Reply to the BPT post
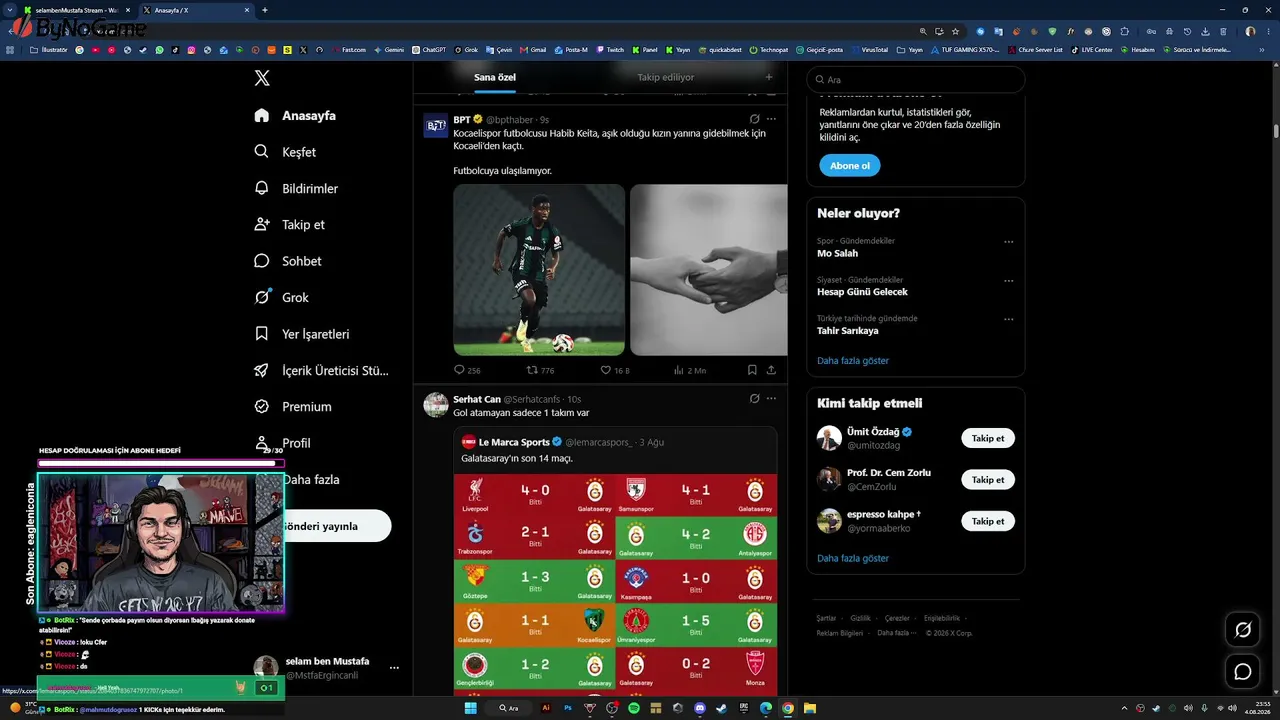 point(467,370)
